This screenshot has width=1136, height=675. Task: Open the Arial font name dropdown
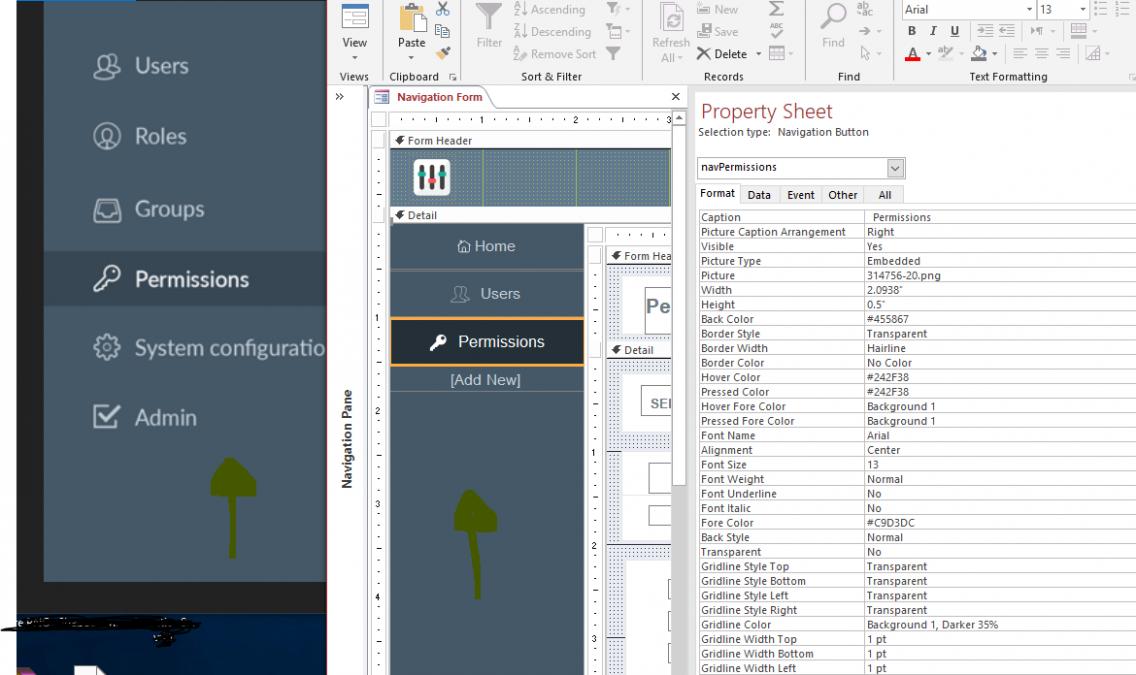click(x=1029, y=9)
